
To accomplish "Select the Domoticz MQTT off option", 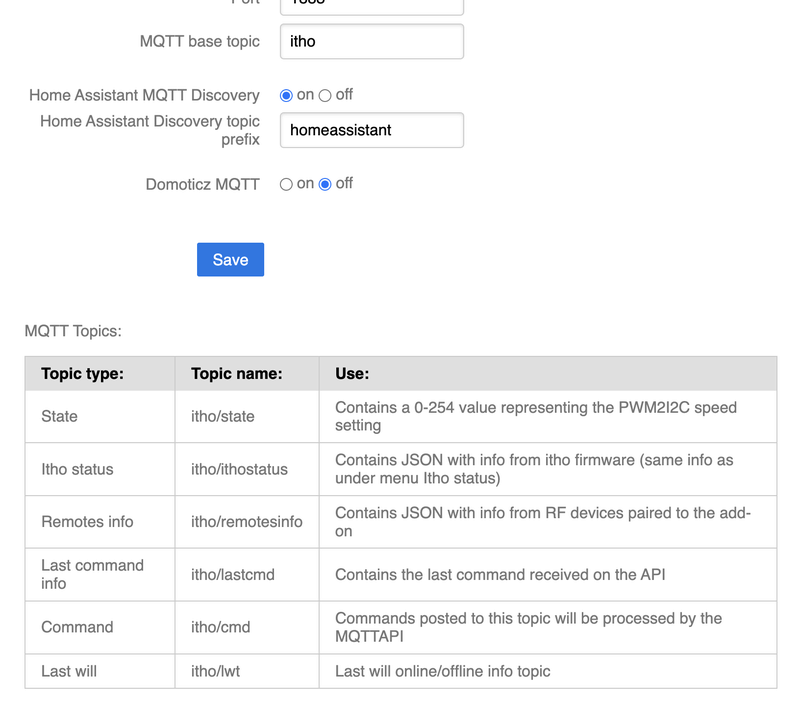I will [325, 184].
